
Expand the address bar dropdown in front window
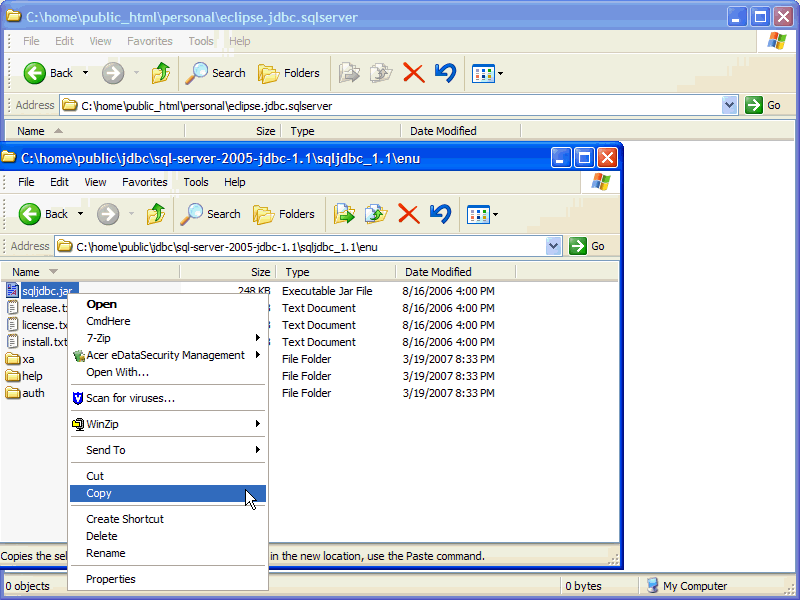tap(554, 246)
